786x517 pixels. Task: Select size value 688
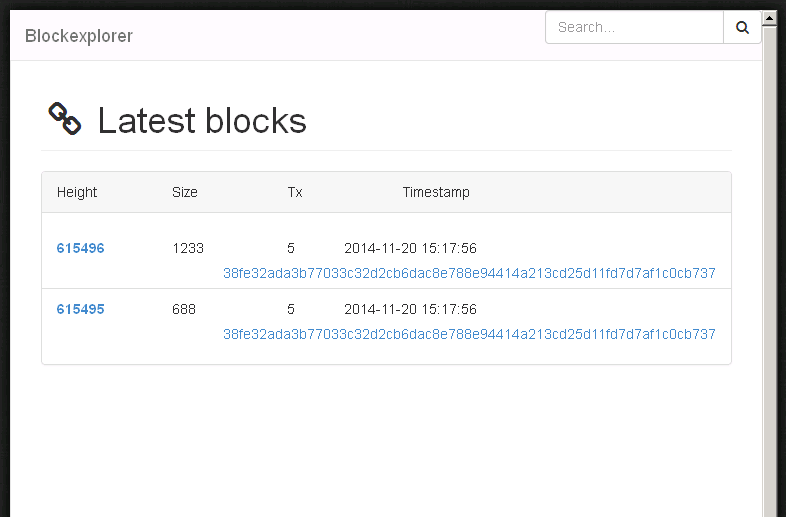click(184, 309)
